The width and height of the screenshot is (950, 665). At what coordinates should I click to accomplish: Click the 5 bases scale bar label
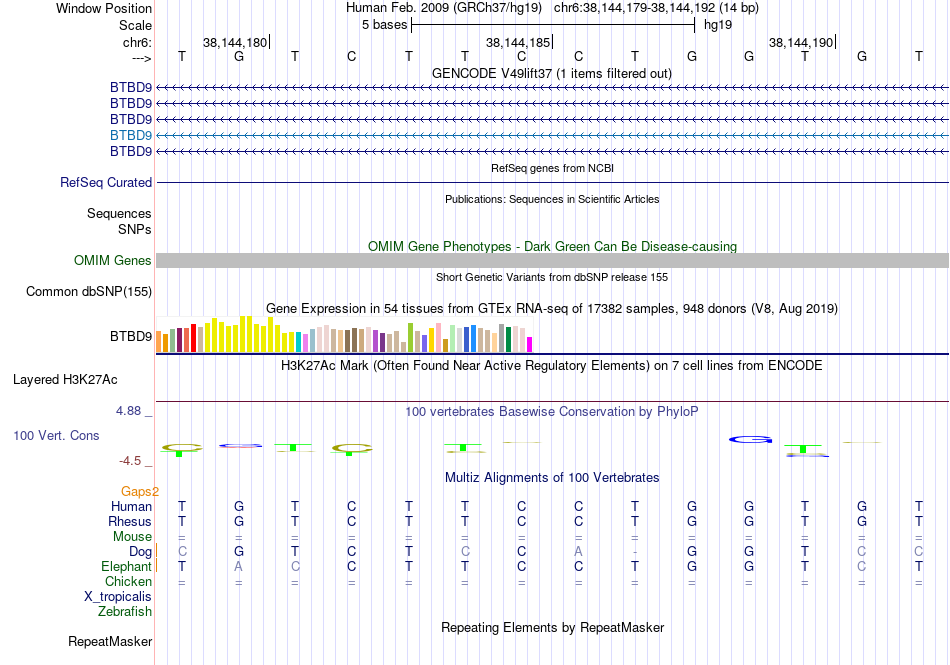point(385,25)
